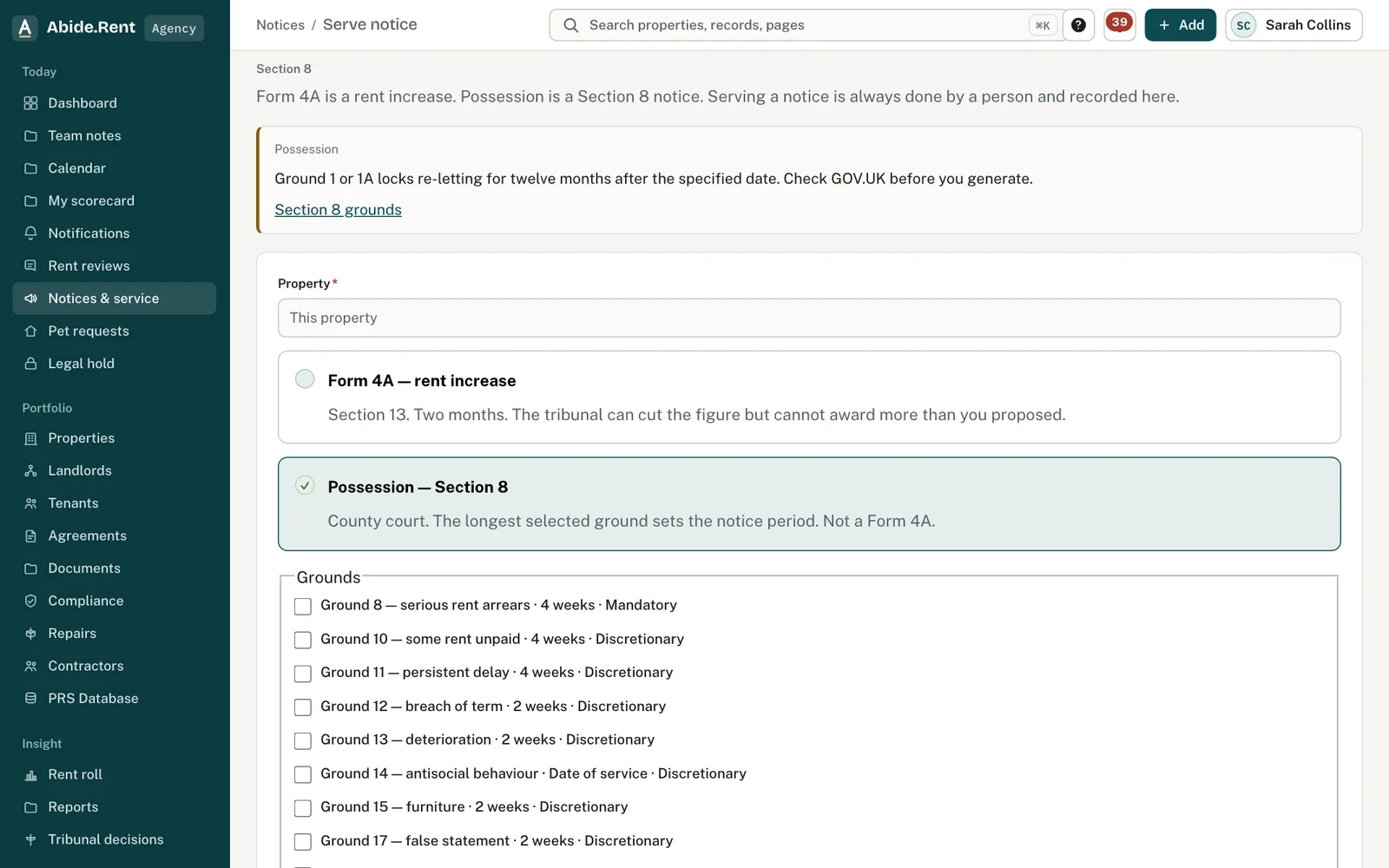Open Team notes in sidebar
The height and width of the screenshot is (868, 1389).
pos(114,135)
